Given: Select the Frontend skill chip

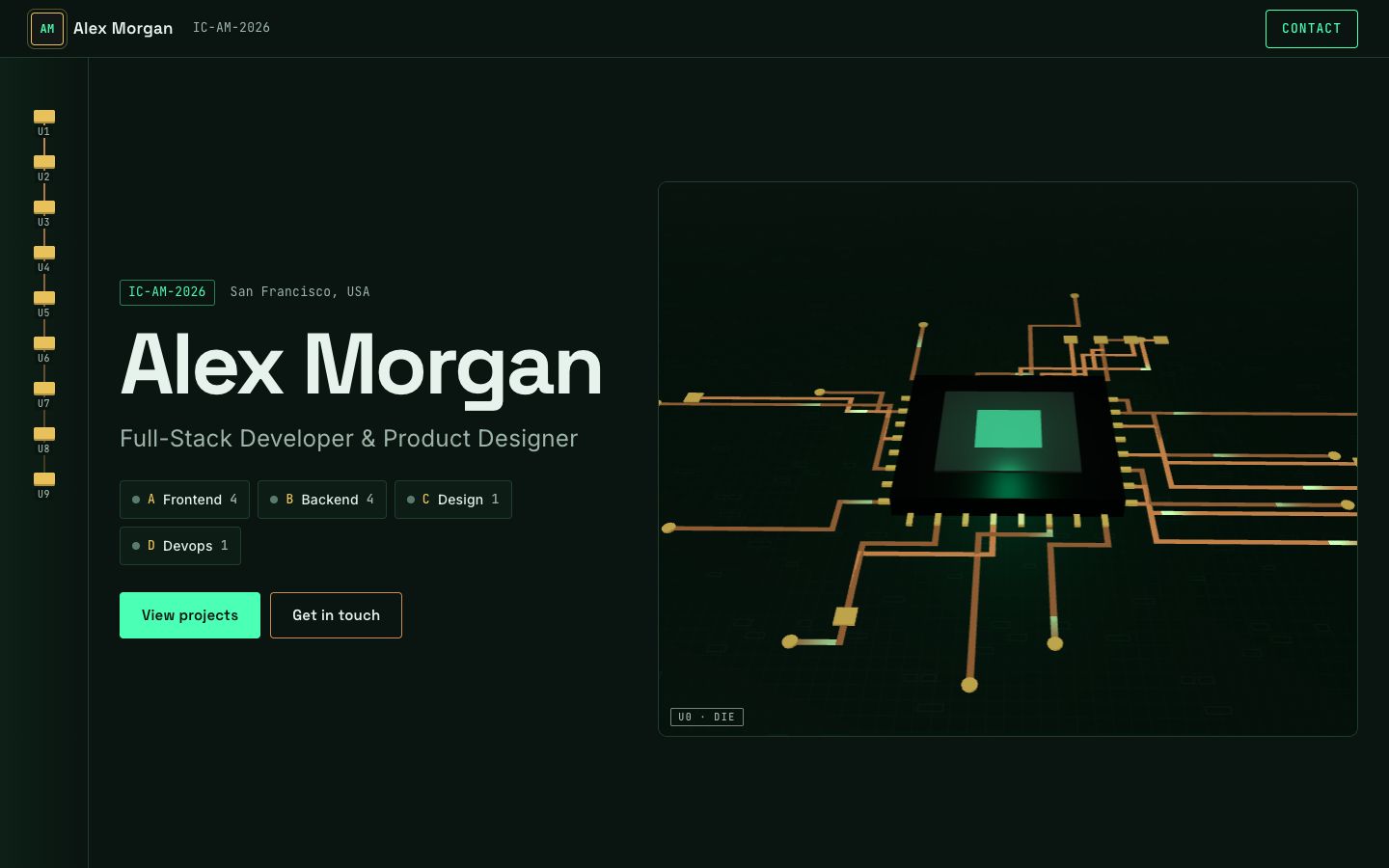Looking at the screenshot, I should coord(184,500).
